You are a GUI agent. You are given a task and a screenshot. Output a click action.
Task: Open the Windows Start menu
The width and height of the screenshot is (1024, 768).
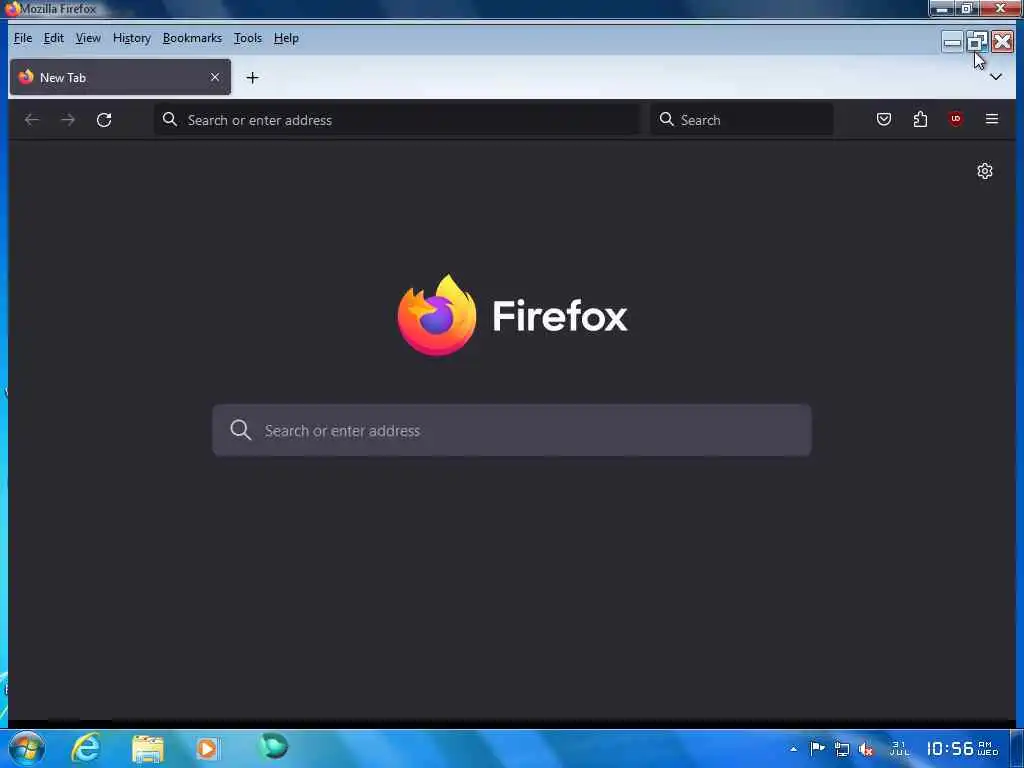[26, 748]
